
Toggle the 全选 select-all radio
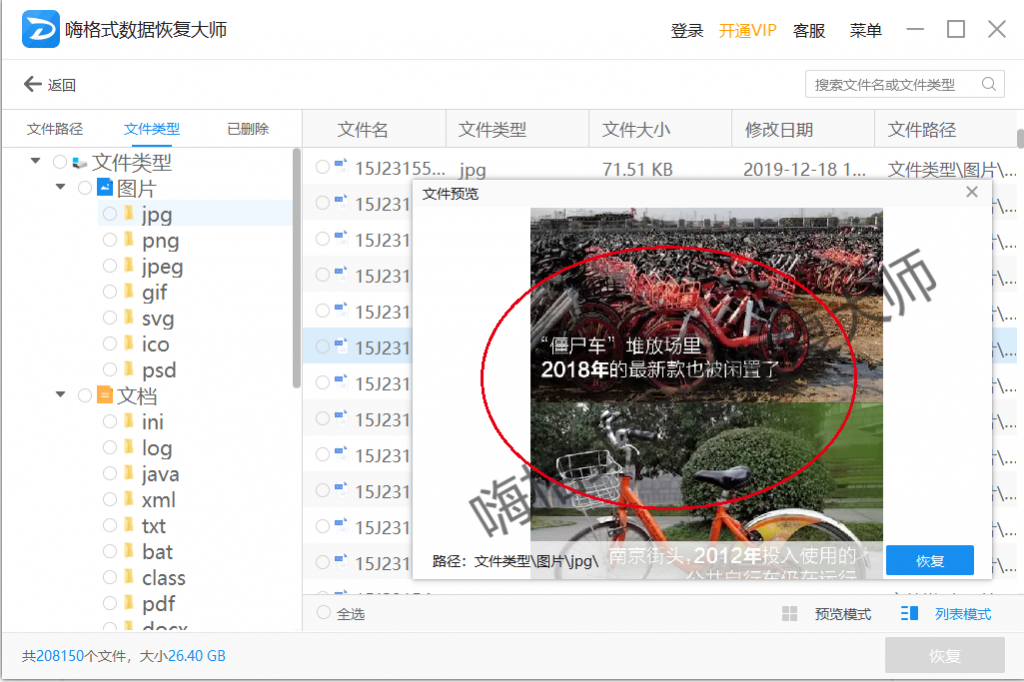pos(323,612)
